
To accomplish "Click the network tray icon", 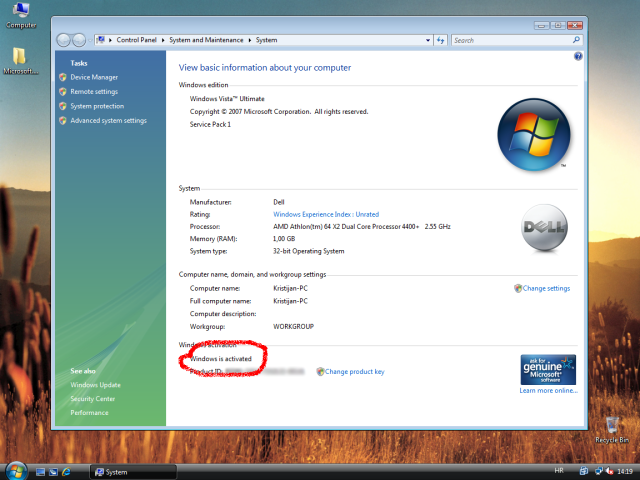I will (598, 471).
